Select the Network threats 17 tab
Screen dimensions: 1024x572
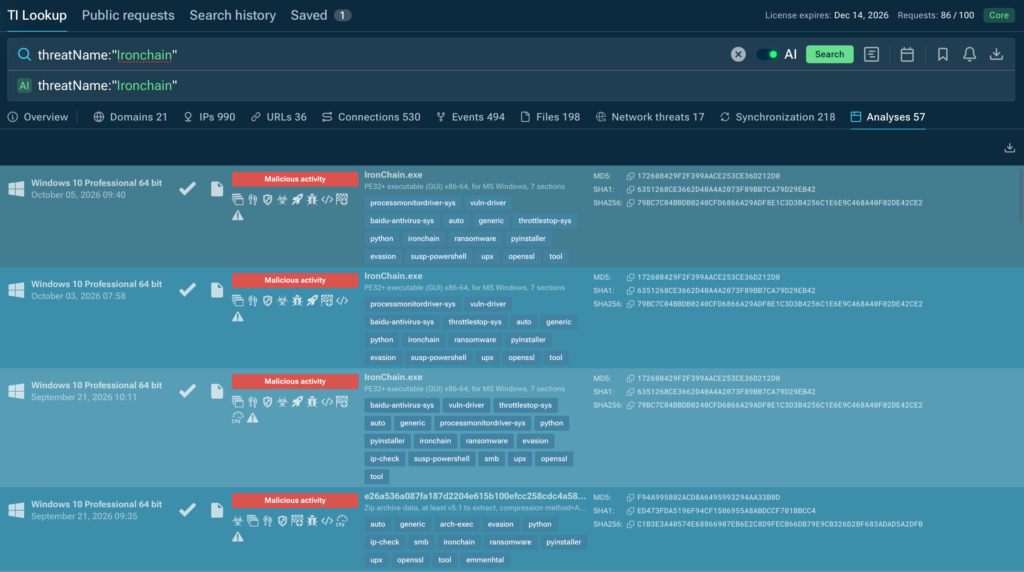650,117
